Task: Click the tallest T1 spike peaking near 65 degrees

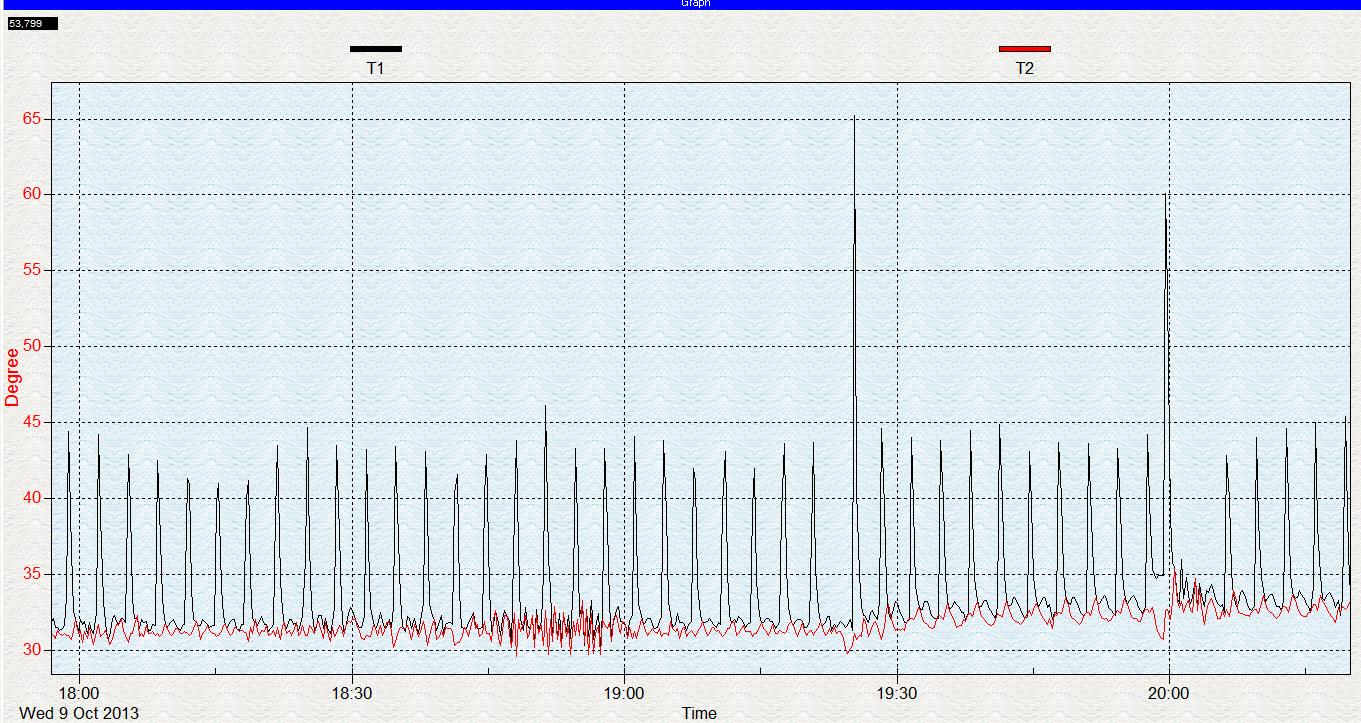Action: click(854, 120)
